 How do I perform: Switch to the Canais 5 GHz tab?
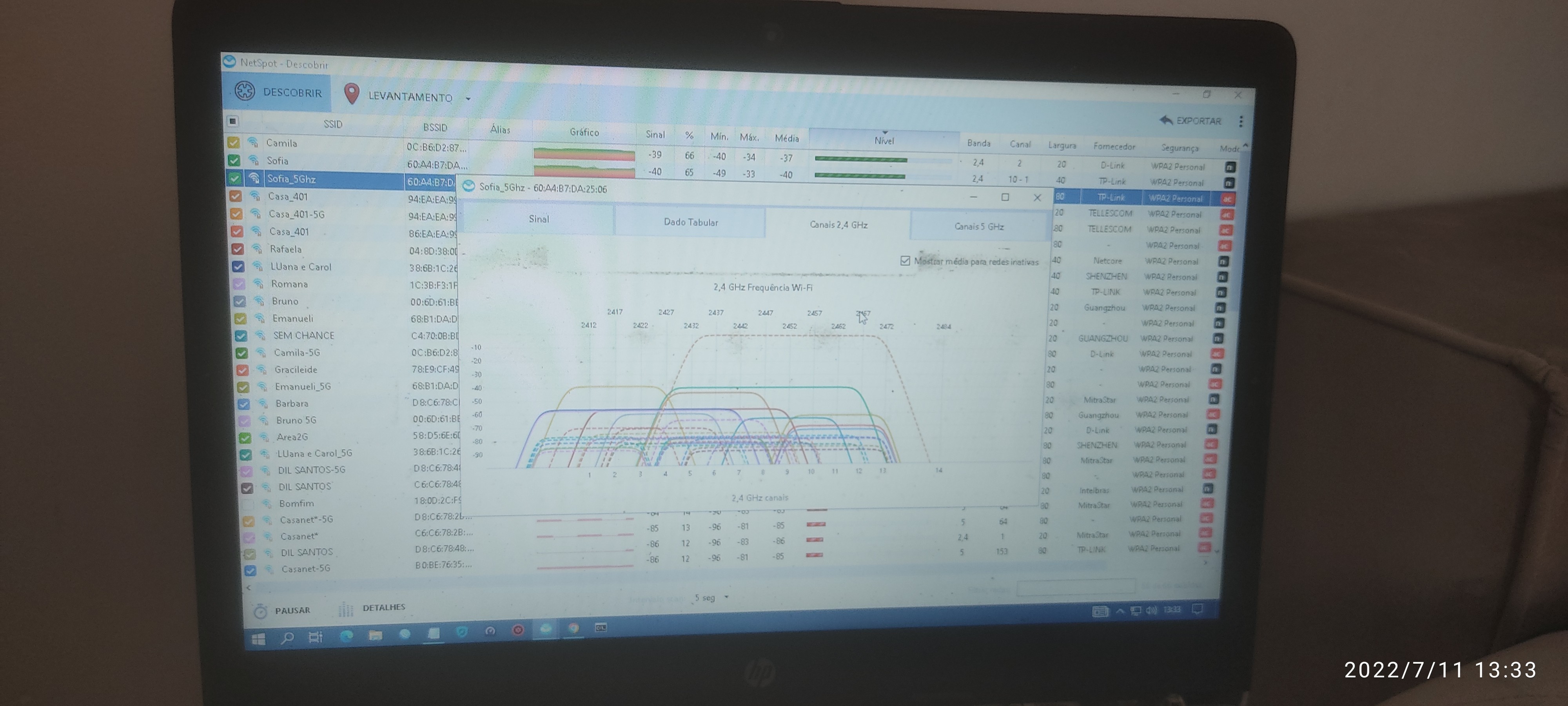(x=979, y=227)
